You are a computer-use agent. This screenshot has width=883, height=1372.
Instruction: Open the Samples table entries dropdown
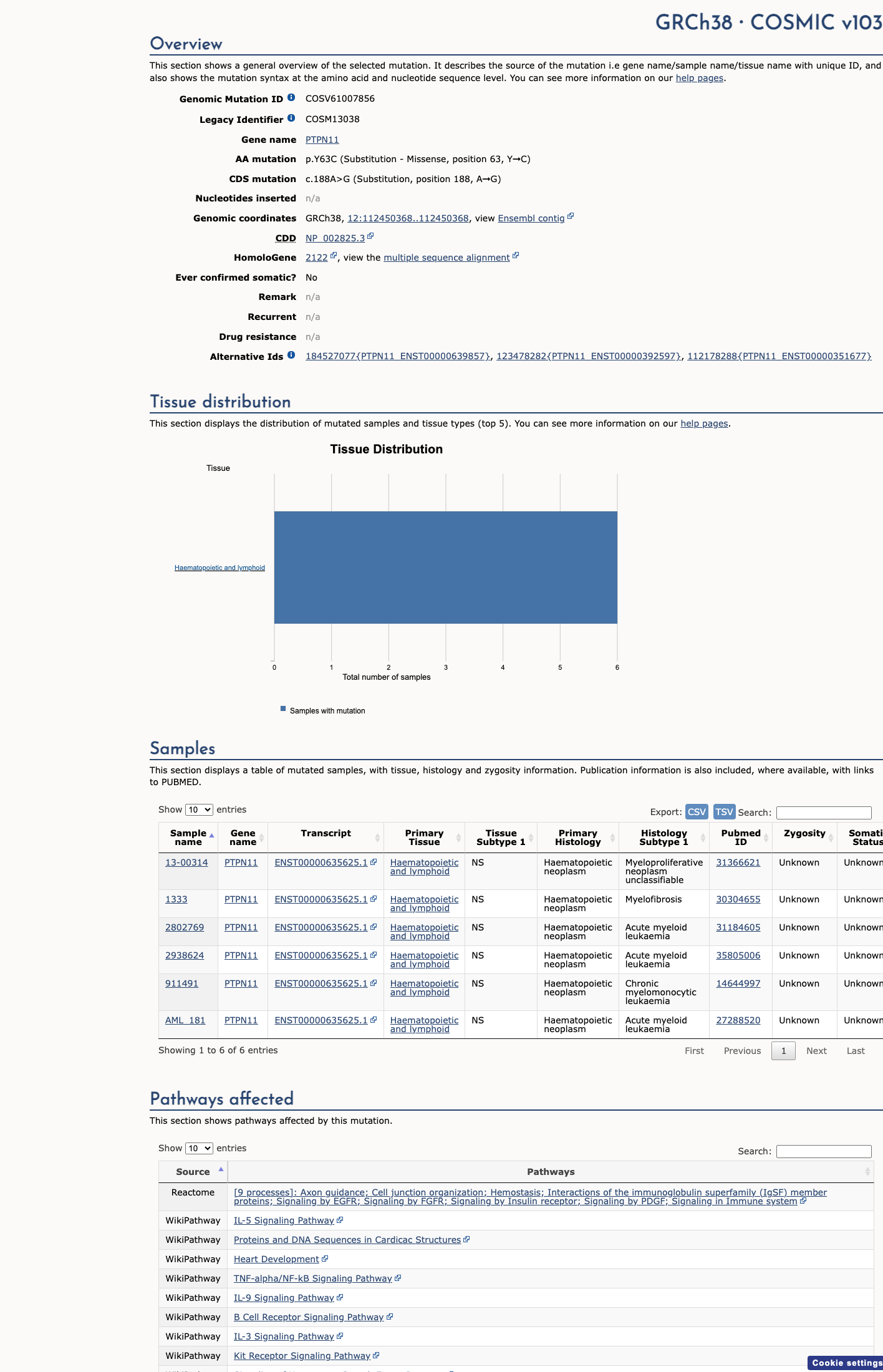[x=199, y=809]
